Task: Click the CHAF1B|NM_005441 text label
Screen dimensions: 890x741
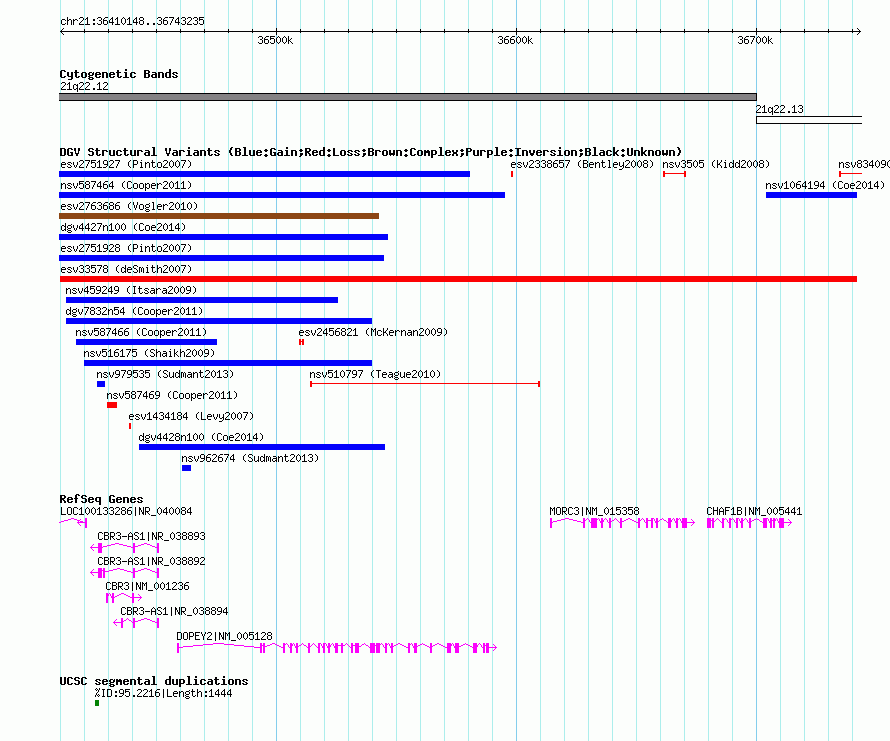Action: [754, 511]
